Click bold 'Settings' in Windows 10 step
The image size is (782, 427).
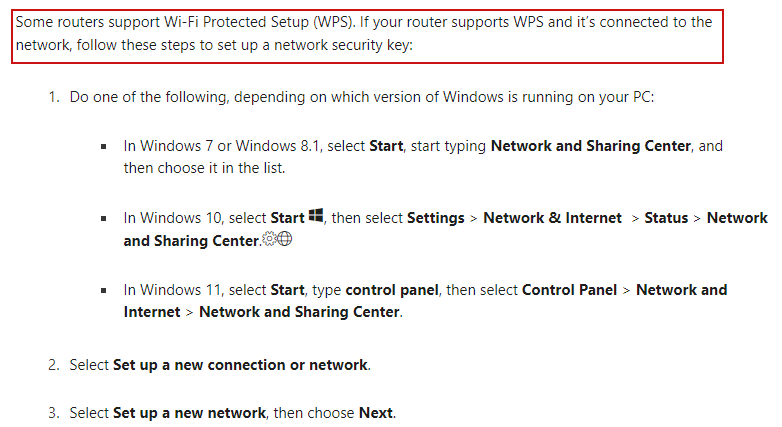tap(436, 218)
